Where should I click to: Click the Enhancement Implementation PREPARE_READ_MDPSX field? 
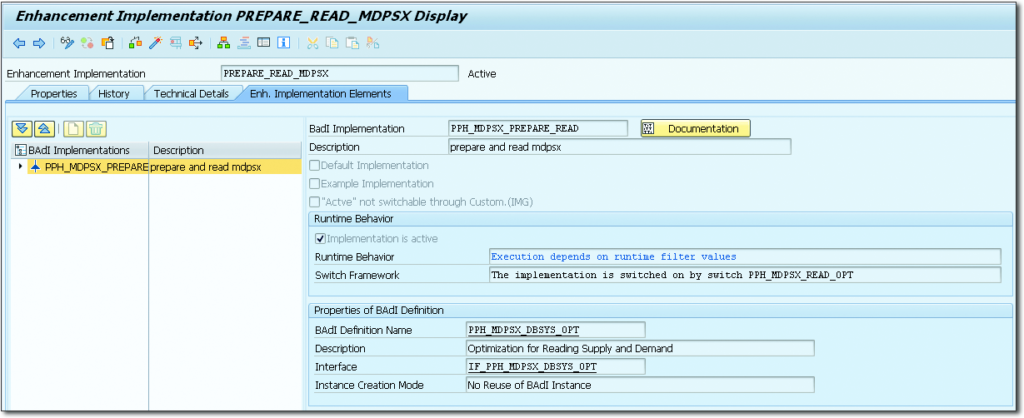coord(340,73)
